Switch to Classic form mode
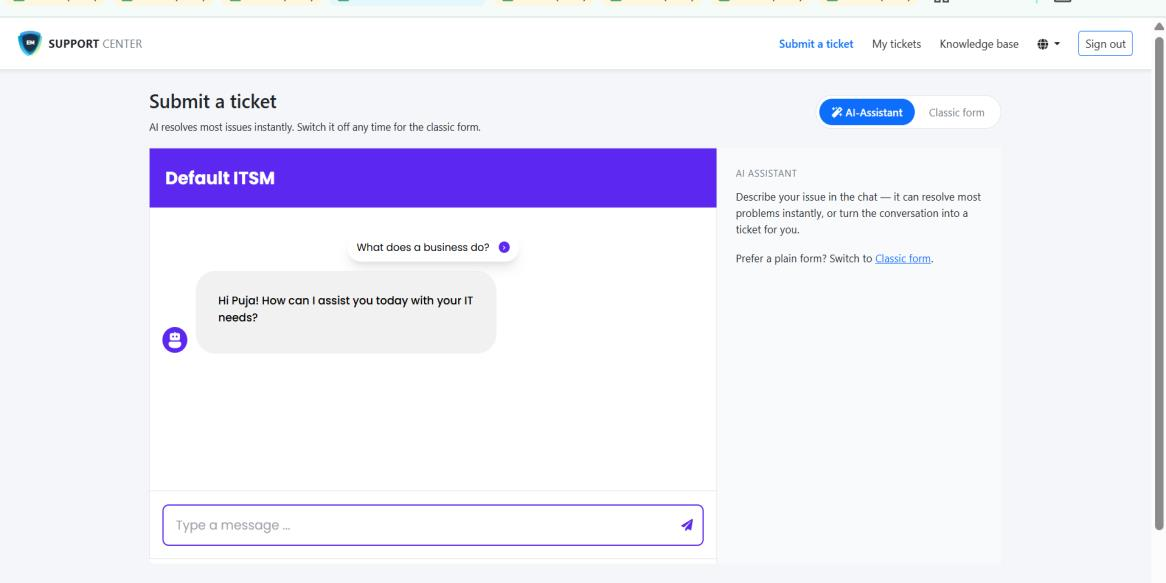Viewport: 1166px width, 583px height. coord(956,112)
